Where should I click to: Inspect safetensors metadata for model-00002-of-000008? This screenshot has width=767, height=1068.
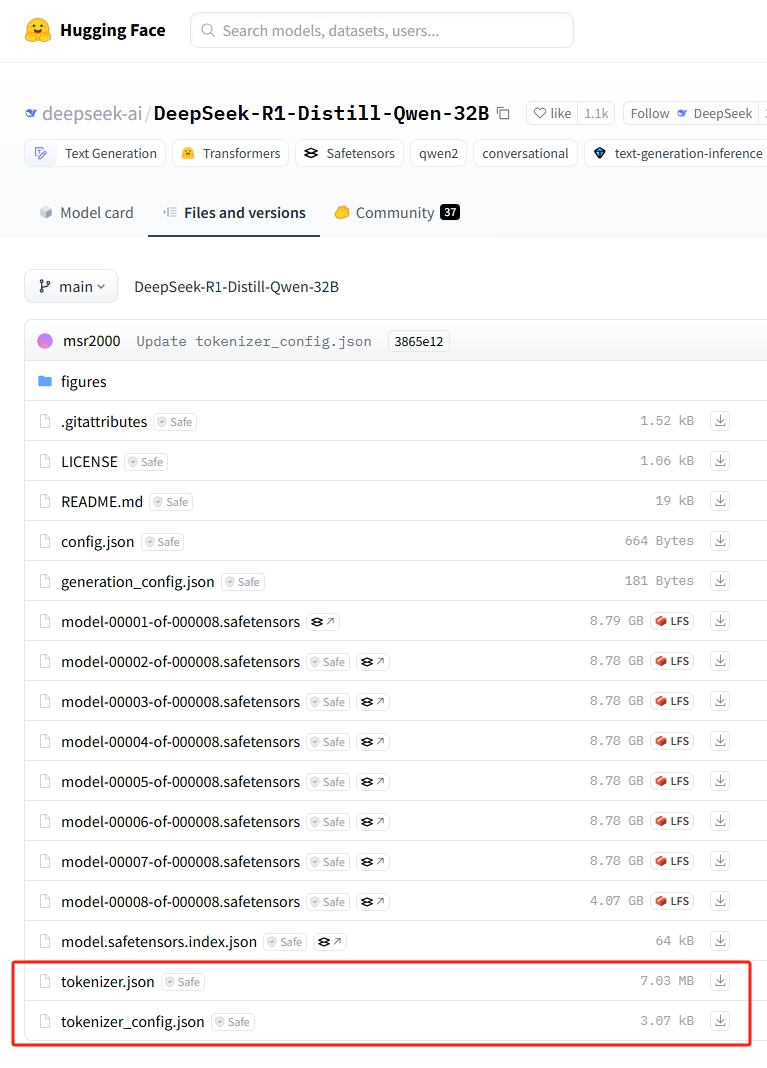[x=373, y=662]
